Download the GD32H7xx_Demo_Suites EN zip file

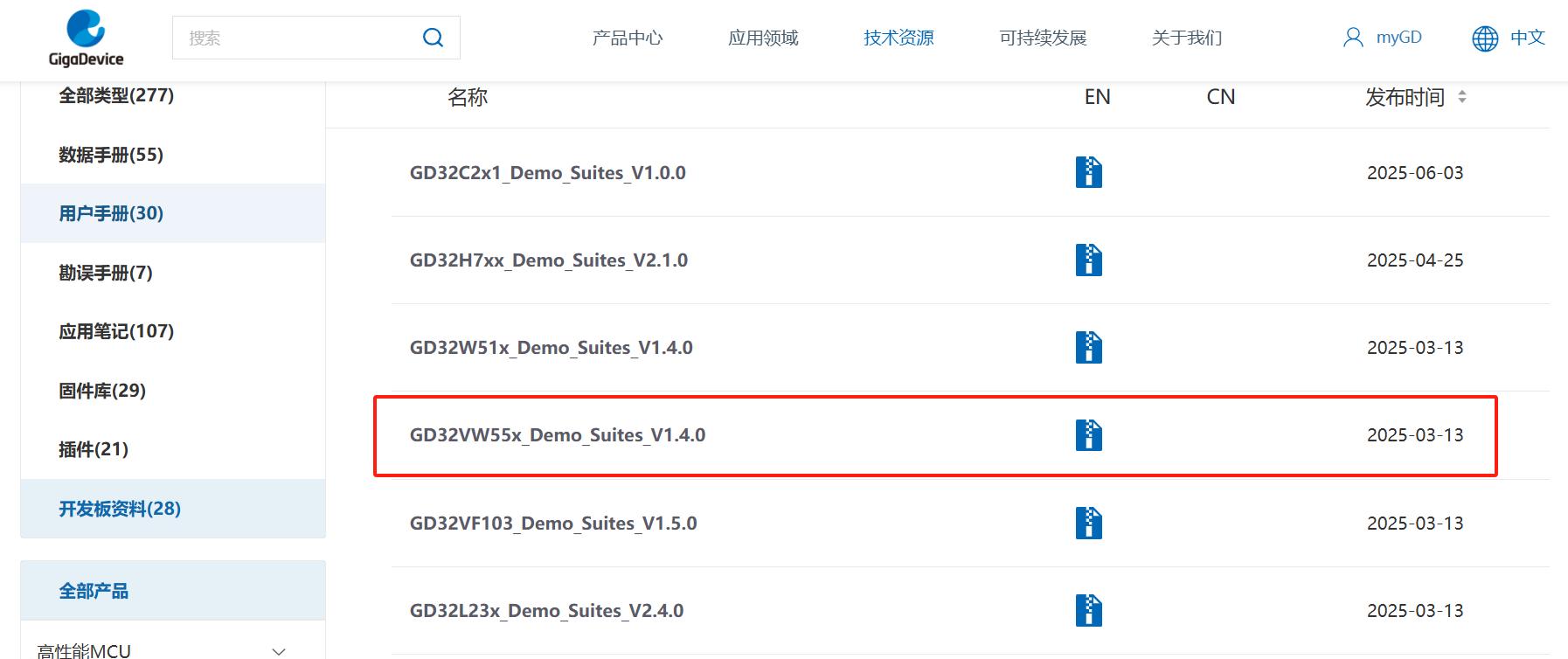point(1089,260)
